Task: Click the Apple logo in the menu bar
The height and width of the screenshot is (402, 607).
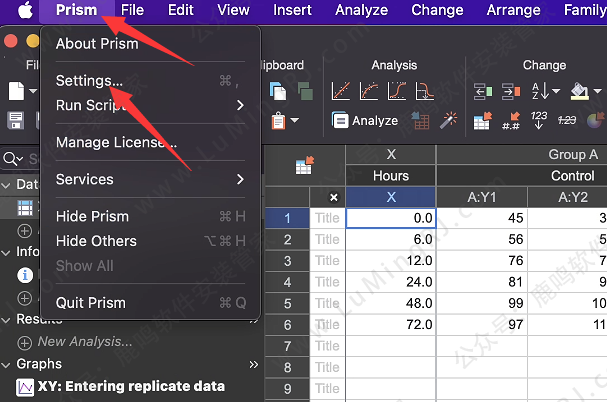Action: (x=22, y=11)
